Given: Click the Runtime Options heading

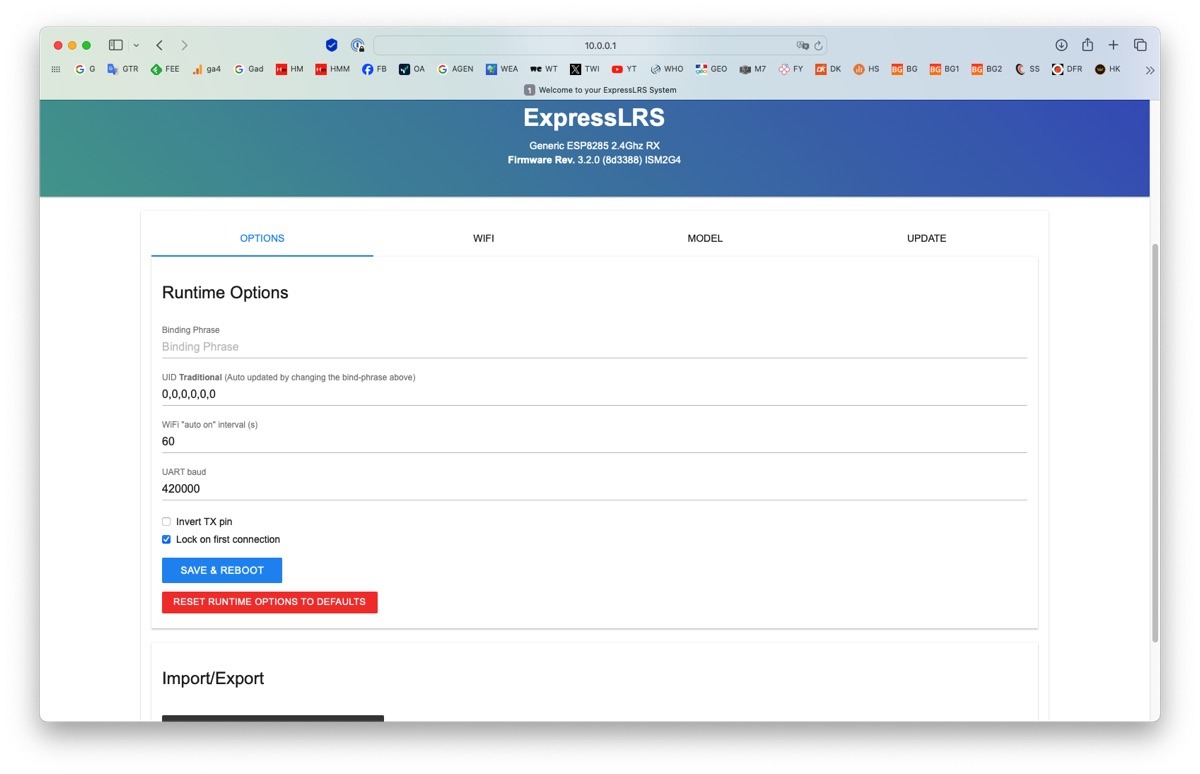Looking at the screenshot, I should click(225, 293).
